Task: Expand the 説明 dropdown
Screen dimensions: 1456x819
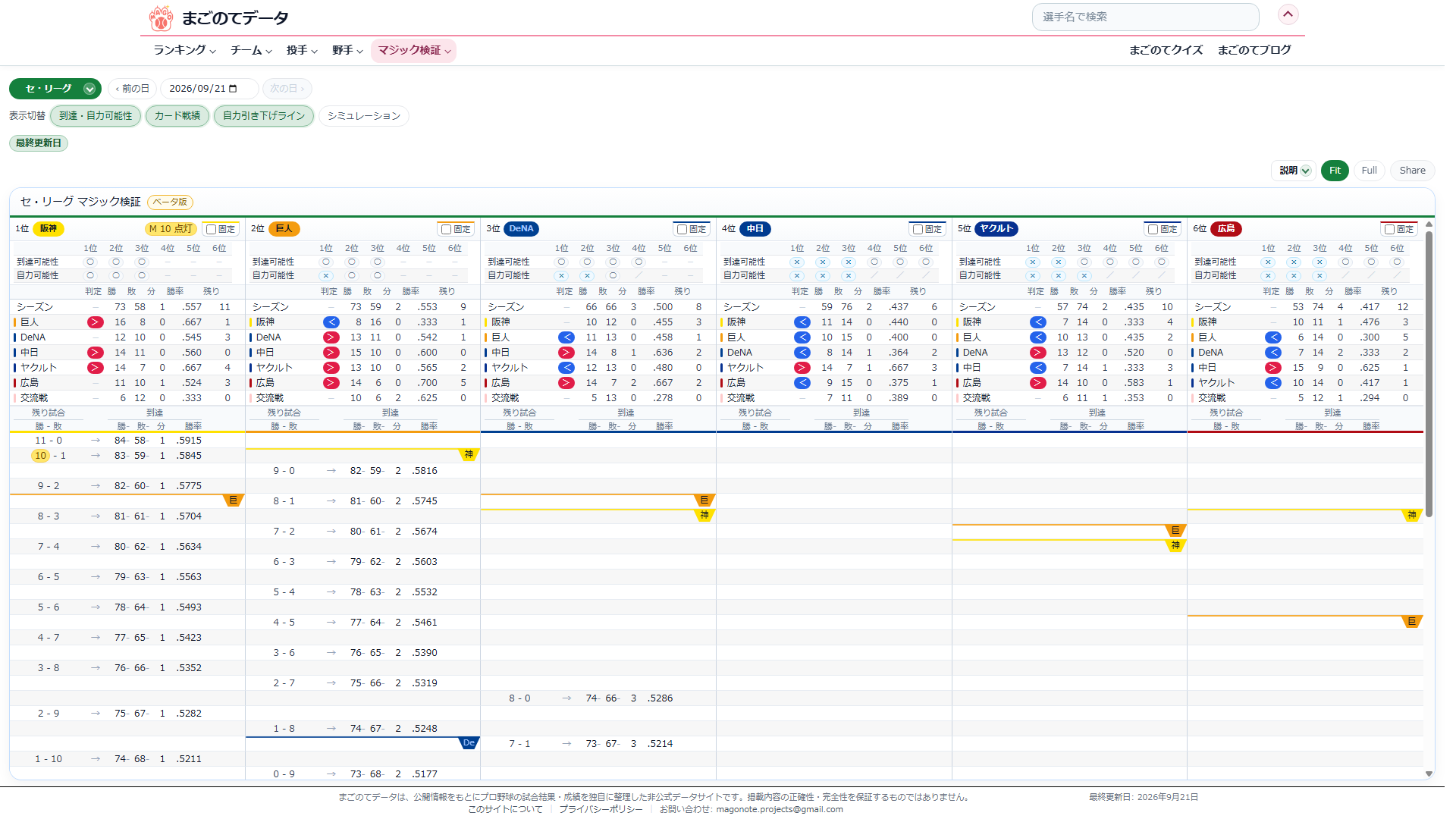Action: (x=1294, y=171)
